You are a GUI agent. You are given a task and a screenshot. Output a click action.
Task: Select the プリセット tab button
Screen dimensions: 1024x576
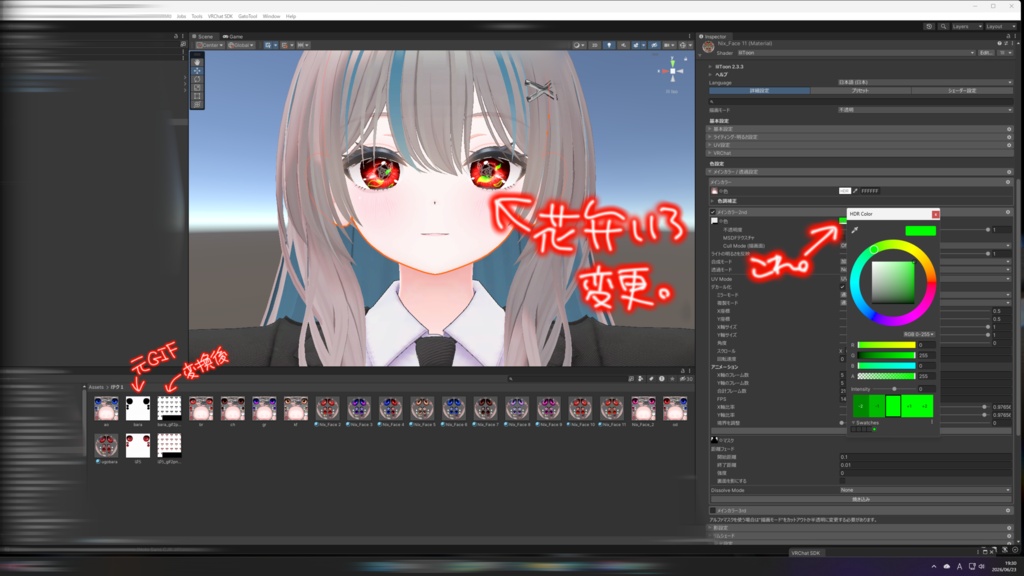[860, 91]
